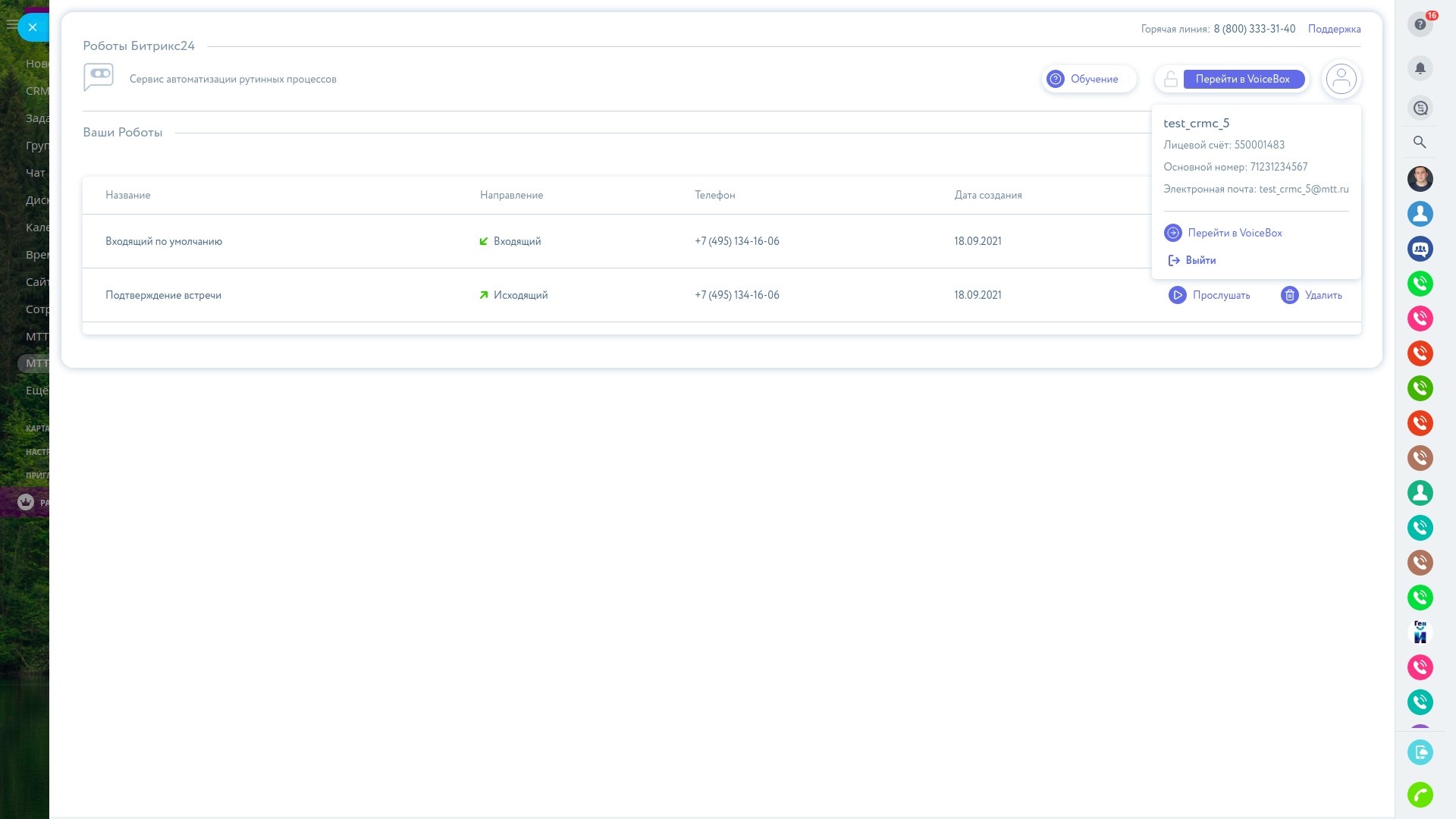Screen dimensions: 1456x819
Task: Click the green phone call button at bottom
Action: tap(1420, 794)
